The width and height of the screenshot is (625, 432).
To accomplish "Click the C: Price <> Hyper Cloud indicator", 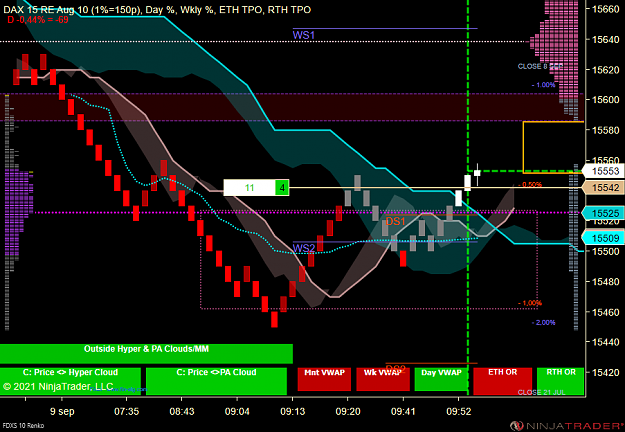I will coord(71,381).
